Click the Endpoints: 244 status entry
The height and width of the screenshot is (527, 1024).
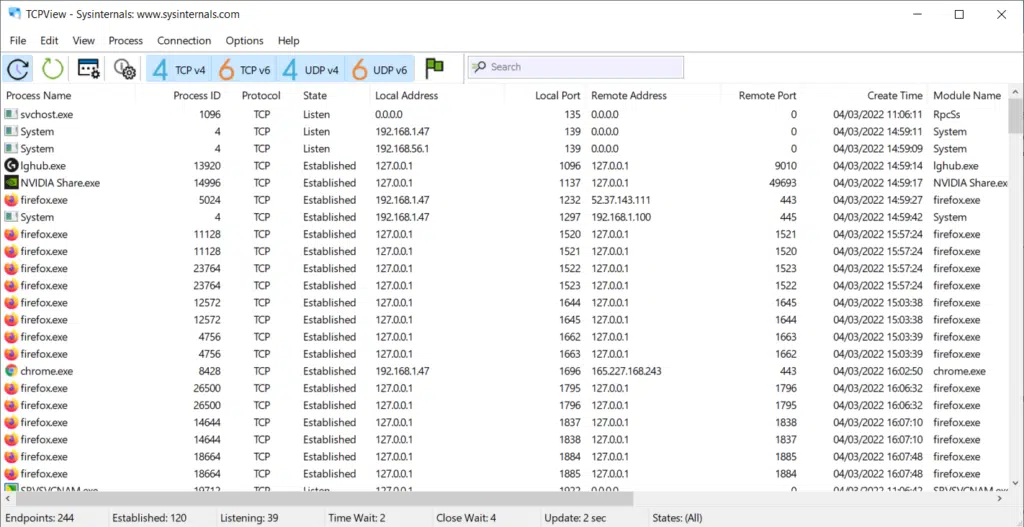coord(39,518)
